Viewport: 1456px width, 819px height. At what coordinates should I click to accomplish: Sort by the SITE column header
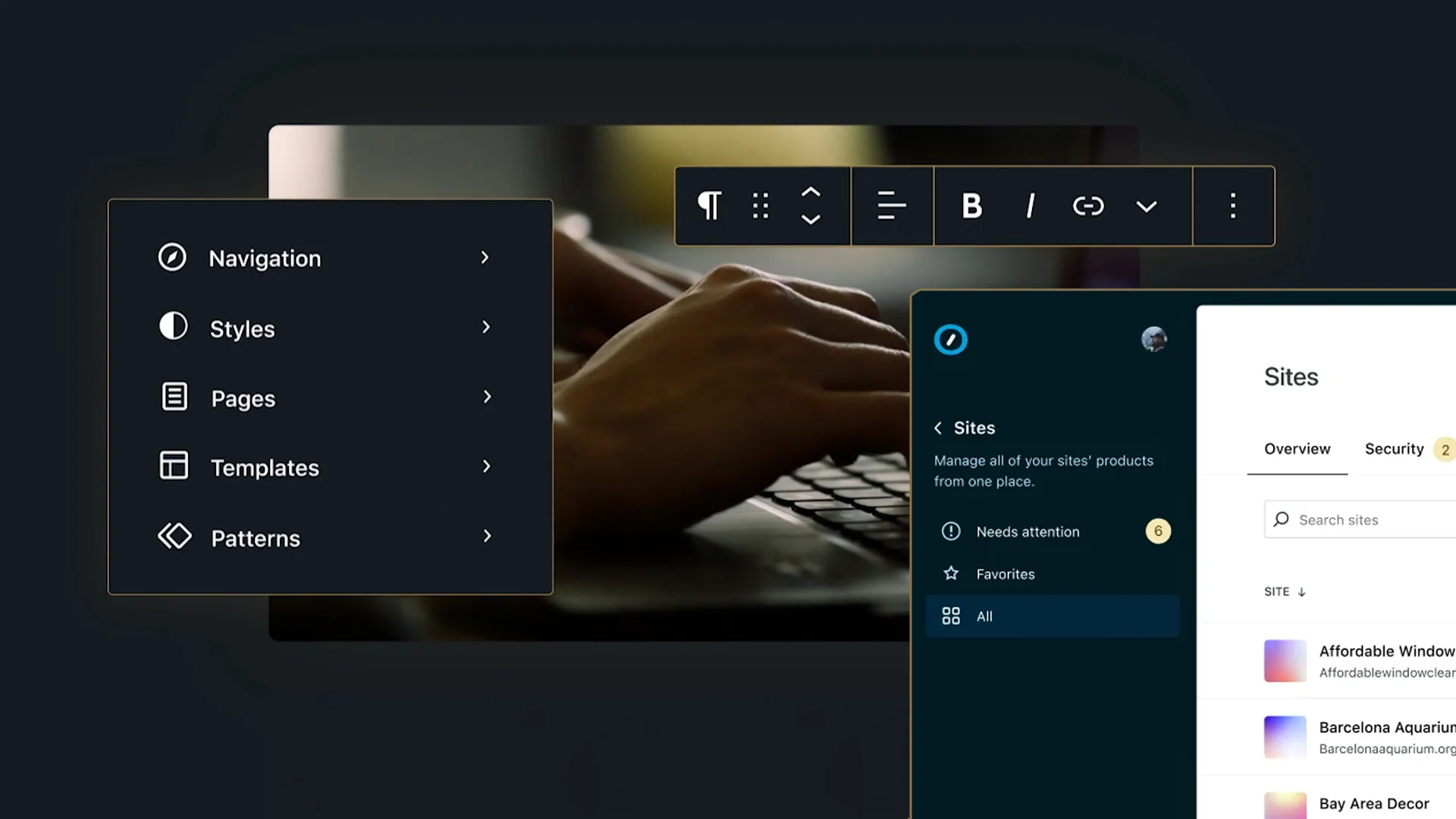pyautogui.click(x=1276, y=591)
